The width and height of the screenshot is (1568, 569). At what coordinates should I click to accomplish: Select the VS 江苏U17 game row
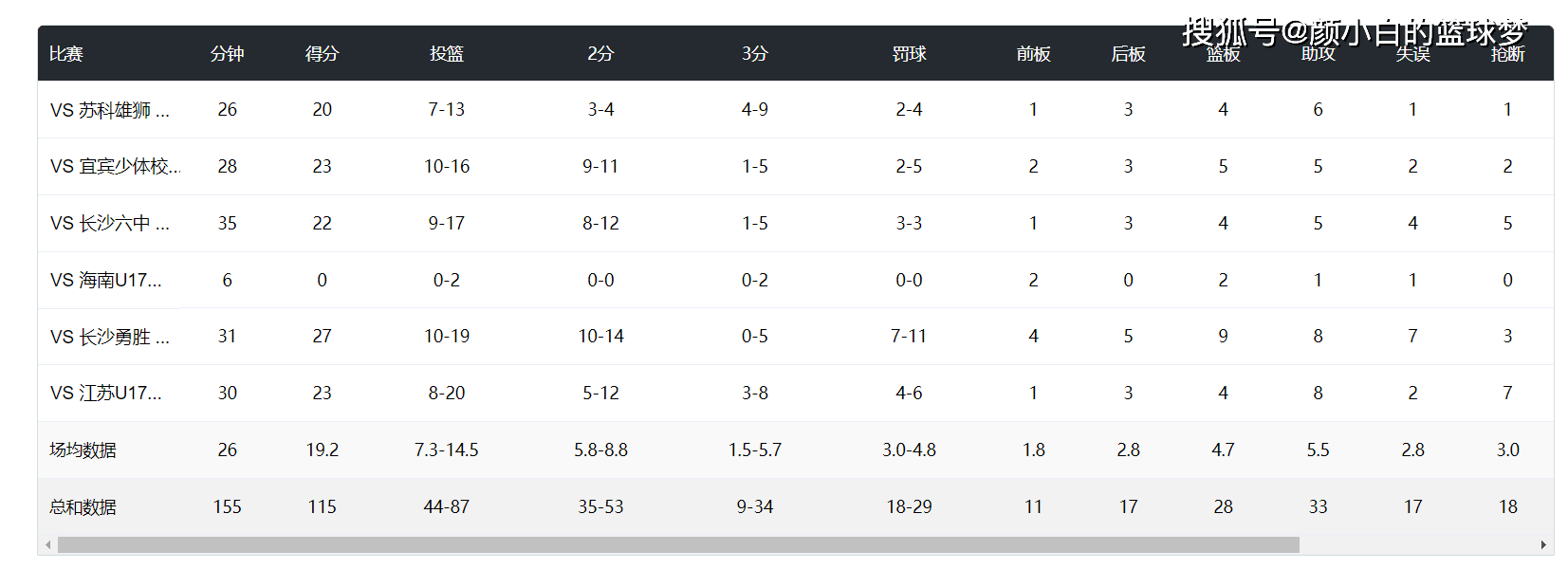point(106,394)
